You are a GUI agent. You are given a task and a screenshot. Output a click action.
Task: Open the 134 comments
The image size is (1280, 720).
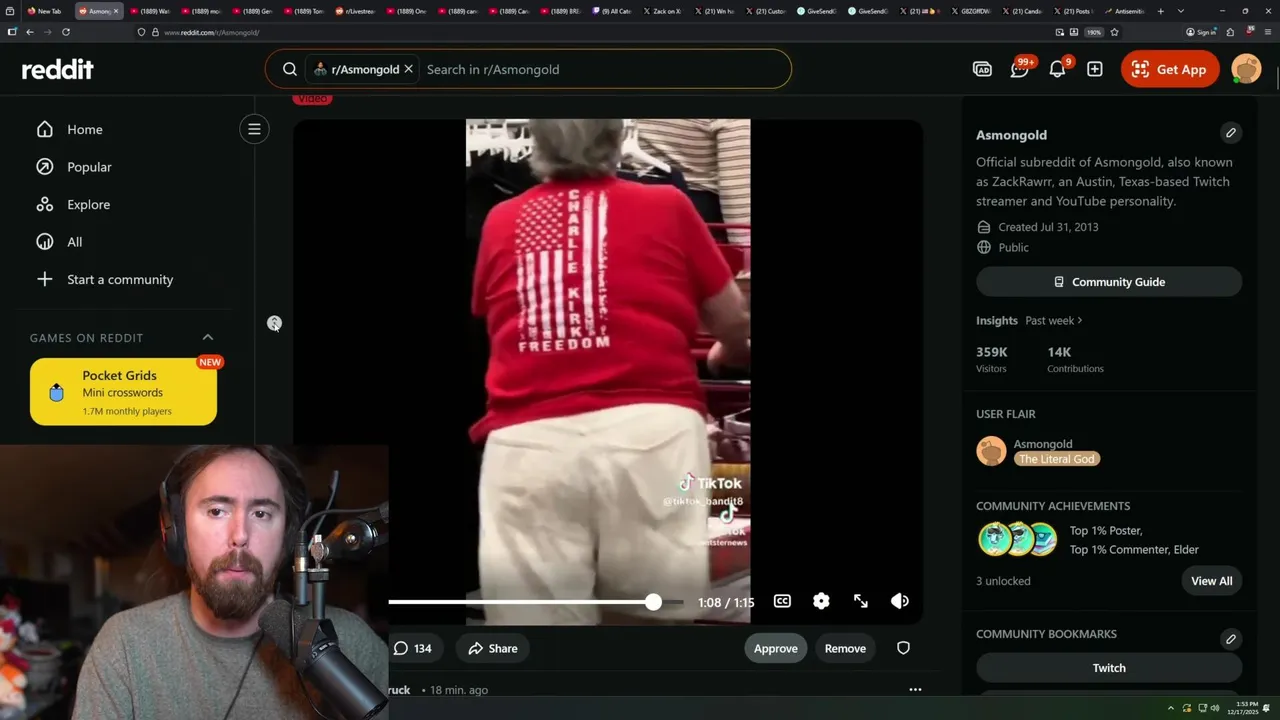click(413, 648)
